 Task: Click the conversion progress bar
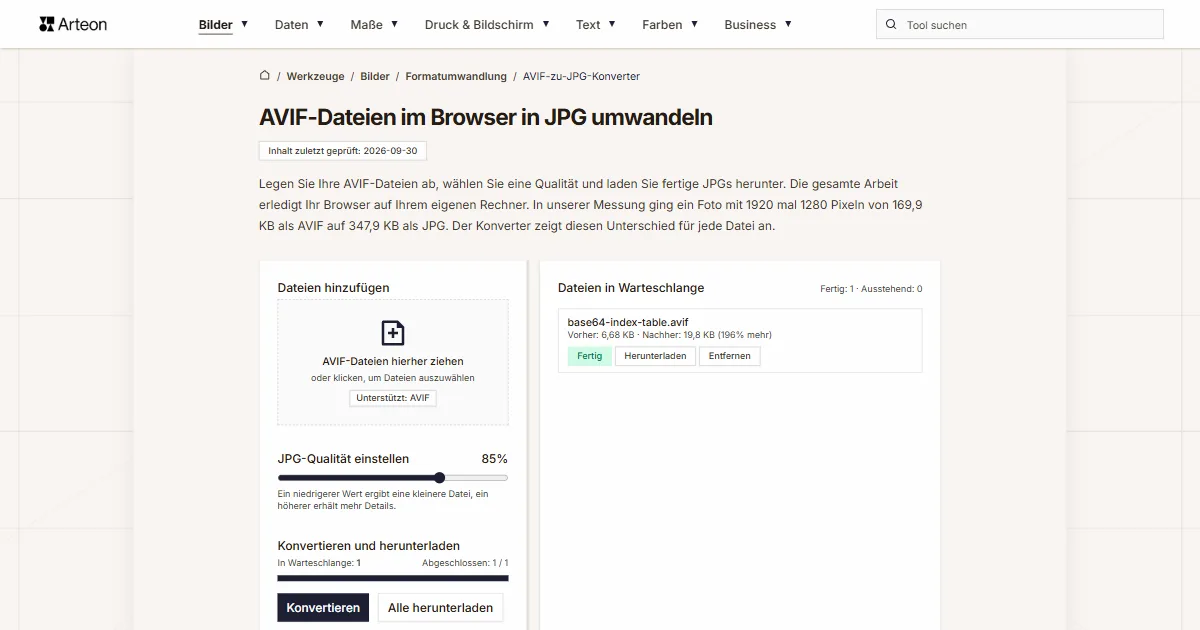click(x=393, y=578)
